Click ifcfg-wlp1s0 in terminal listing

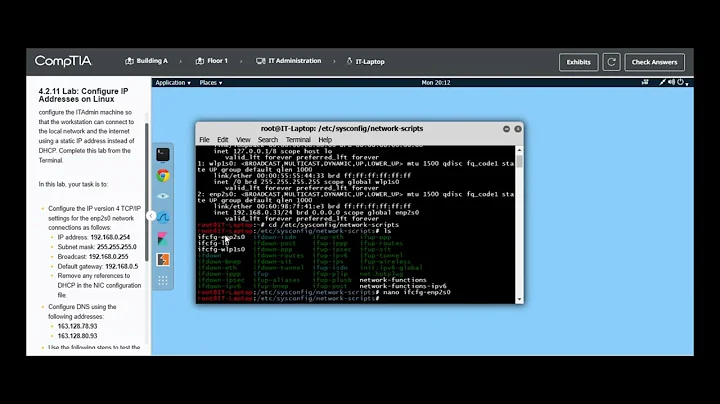point(221,249)
